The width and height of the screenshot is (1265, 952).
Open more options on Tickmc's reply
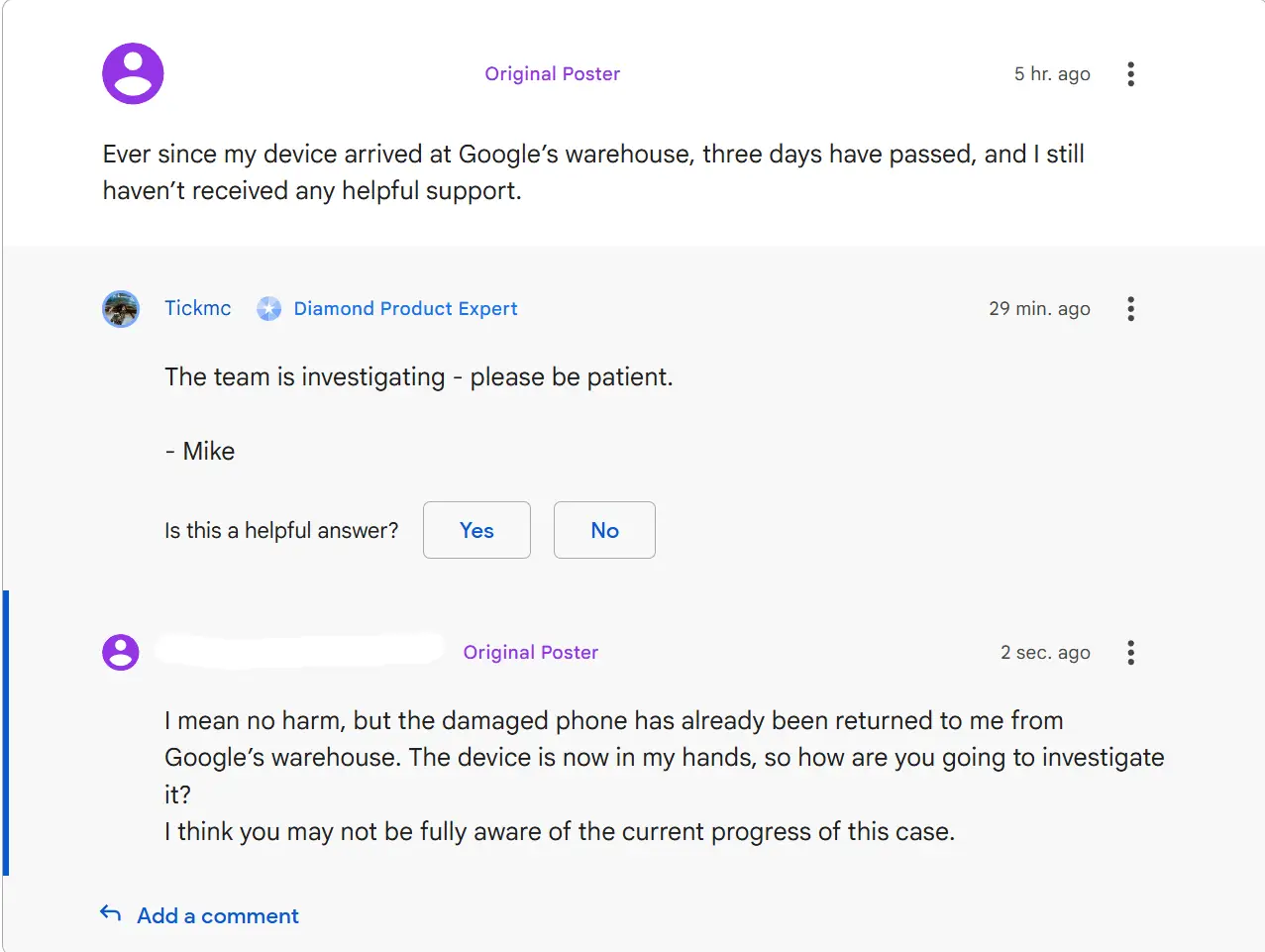pyautogui.click(x=1130, y=309)
